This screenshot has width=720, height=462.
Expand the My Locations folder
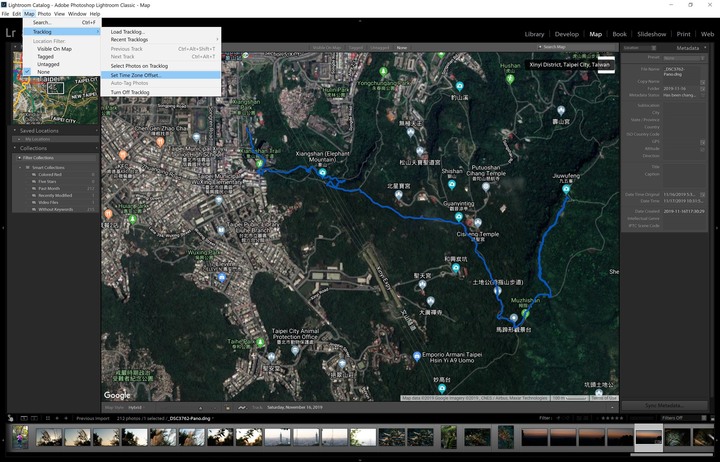[x=19, y=139]
